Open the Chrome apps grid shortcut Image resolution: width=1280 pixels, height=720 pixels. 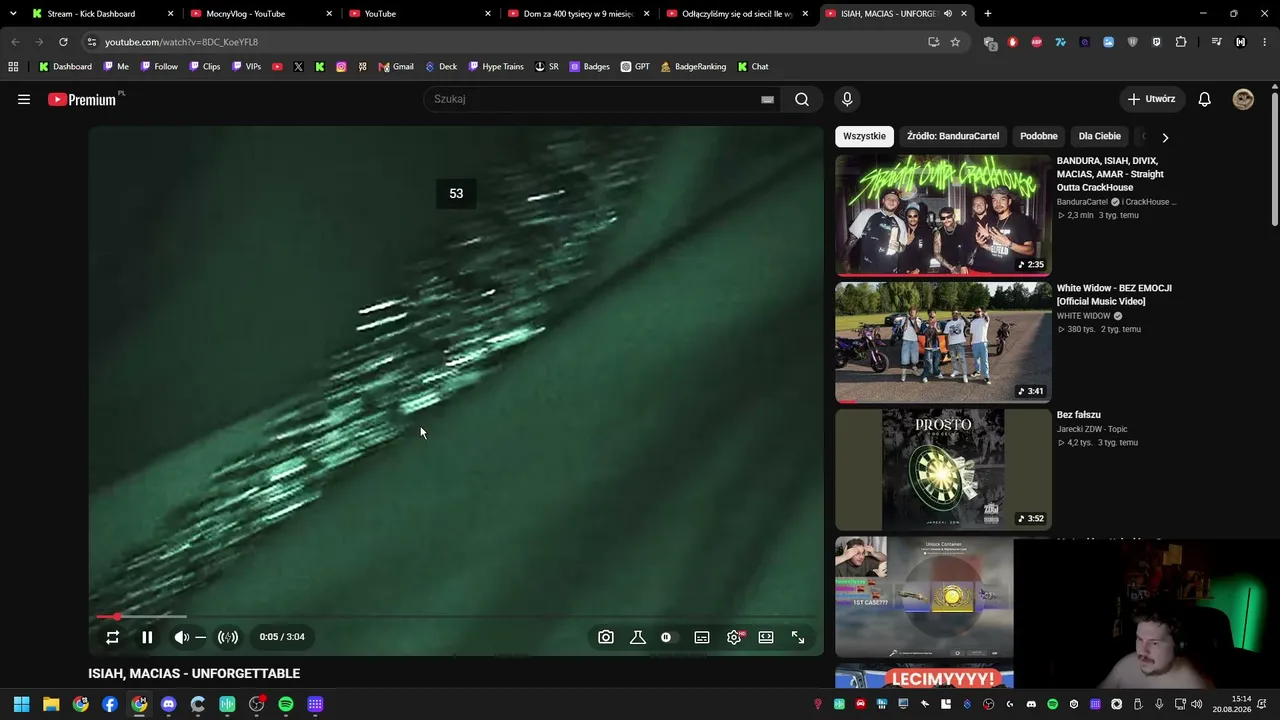(x=13, y=67)
